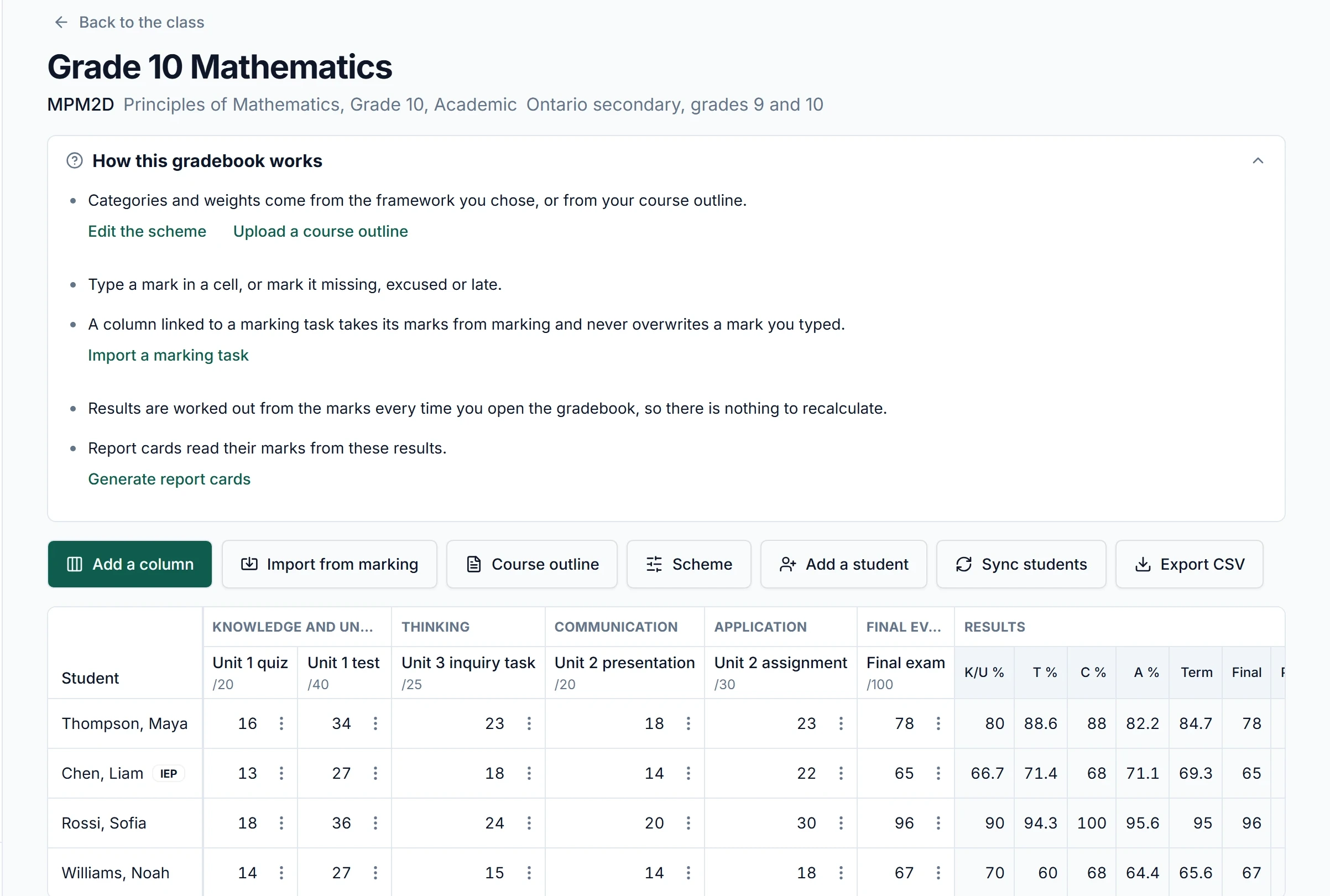Image resolution: width=1330 pixels, height=896 pixels.
Task: Open the three-dot menu for Chen's Unit 1 quiz
Action: tap(281, 773)
